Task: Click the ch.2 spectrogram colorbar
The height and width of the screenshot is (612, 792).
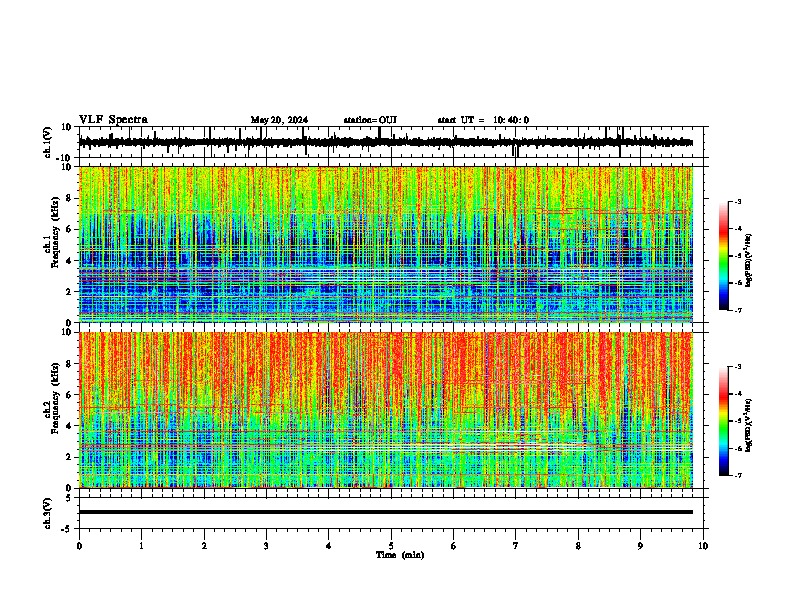Action: (723, 421)
